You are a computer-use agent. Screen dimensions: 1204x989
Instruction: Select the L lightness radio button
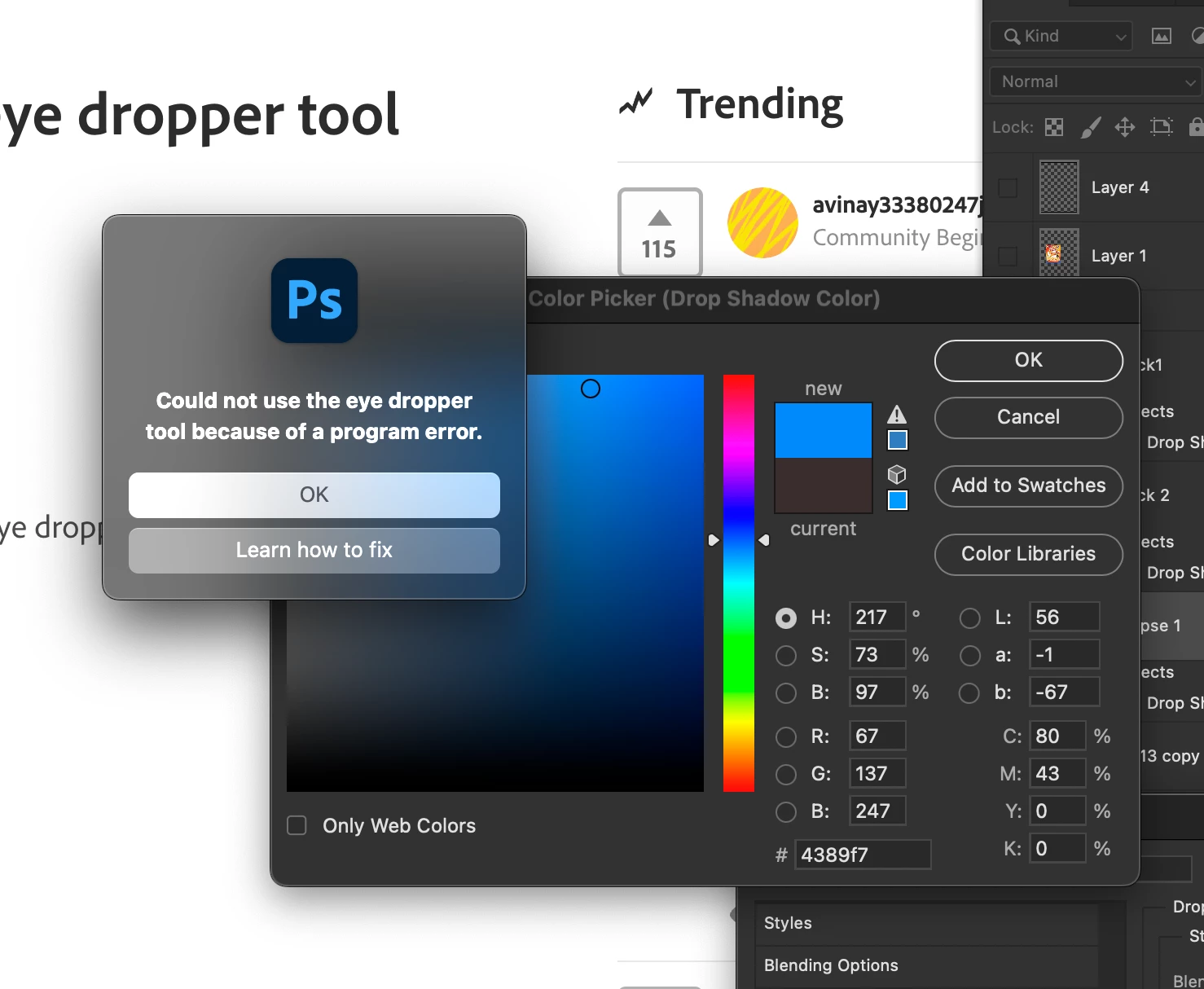(969, 618)
